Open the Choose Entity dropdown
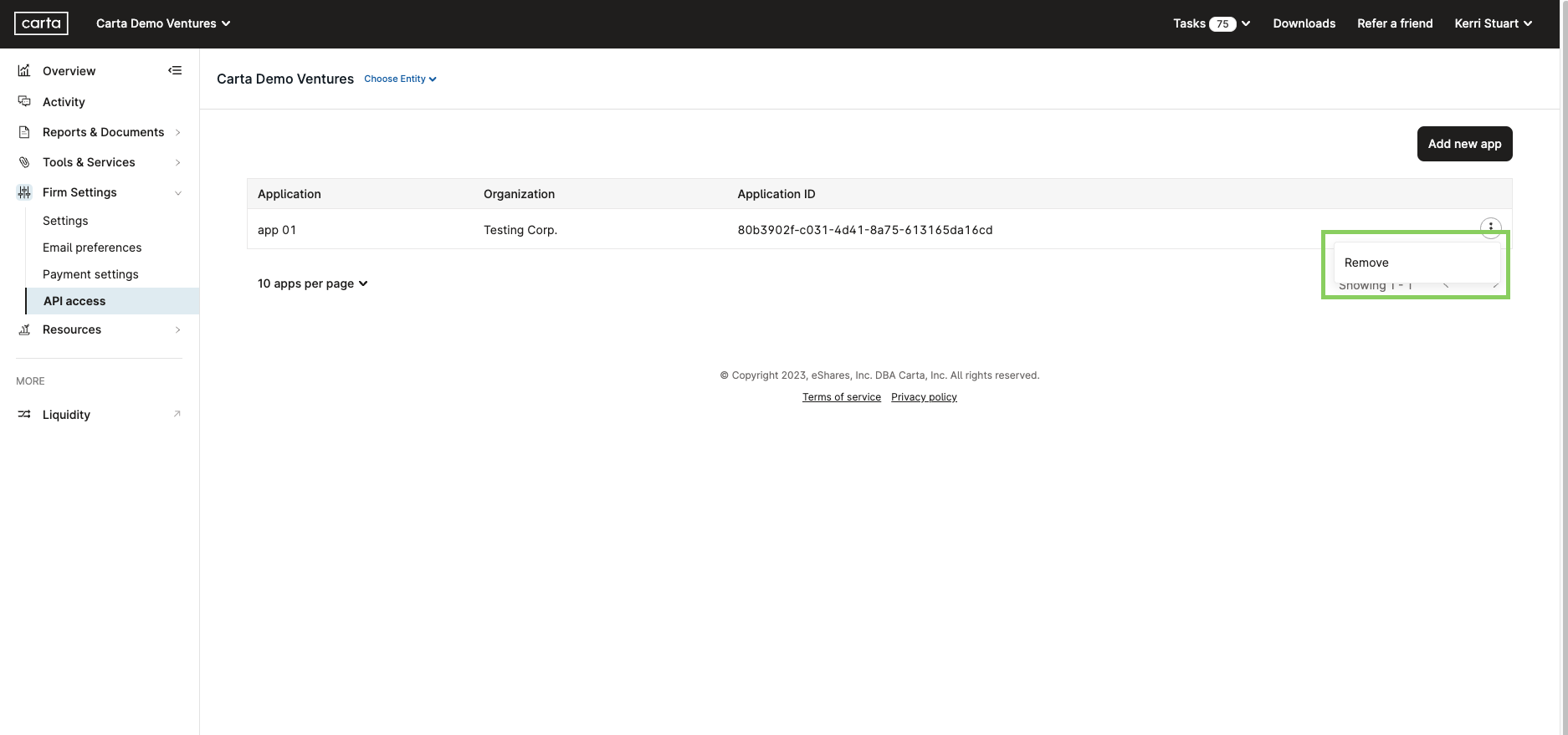Image resolution: width=1568 pixels, height=735 pixels. pyautogui.click(x=400, y=79)
